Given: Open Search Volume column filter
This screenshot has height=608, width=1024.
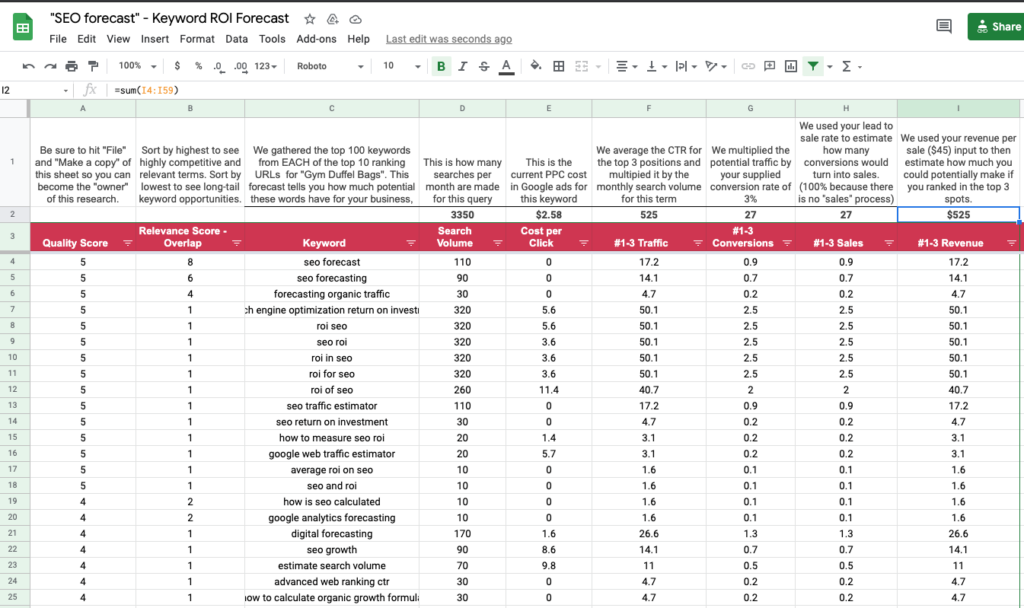Looking at the screenshot, I should [x=498, y=243].
